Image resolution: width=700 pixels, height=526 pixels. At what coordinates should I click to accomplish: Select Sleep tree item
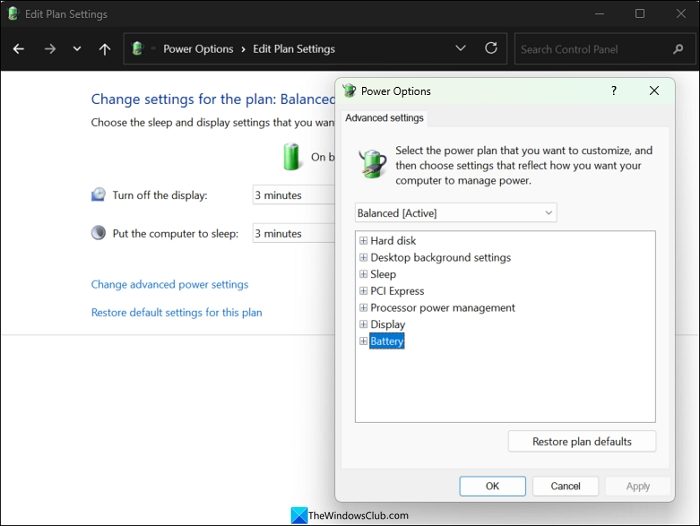click(383, 274)
